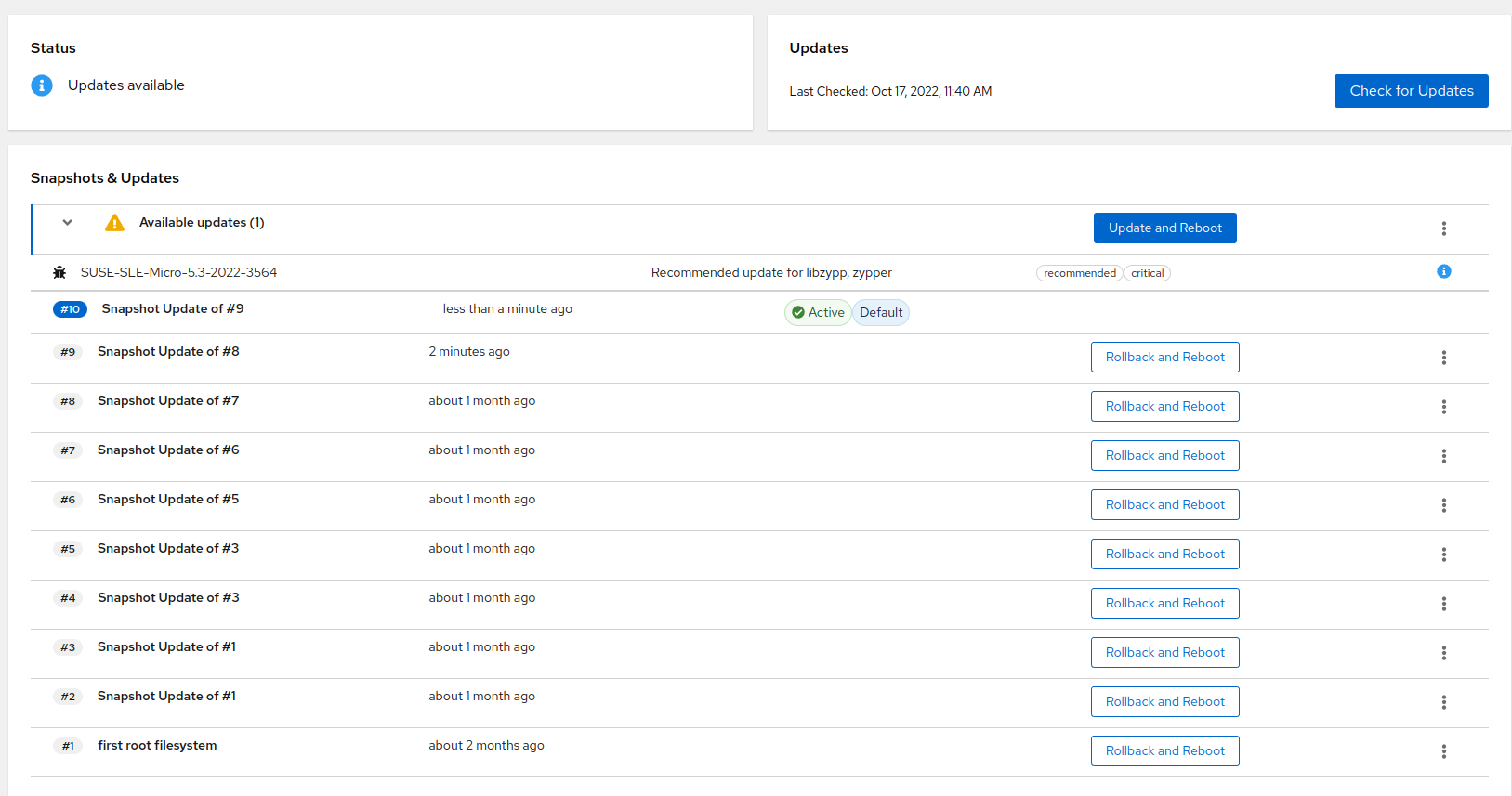The width and height of the screenshot is (1512, 796).
Task: Click the green check icon in the Active badge
Action: (798, 313)
